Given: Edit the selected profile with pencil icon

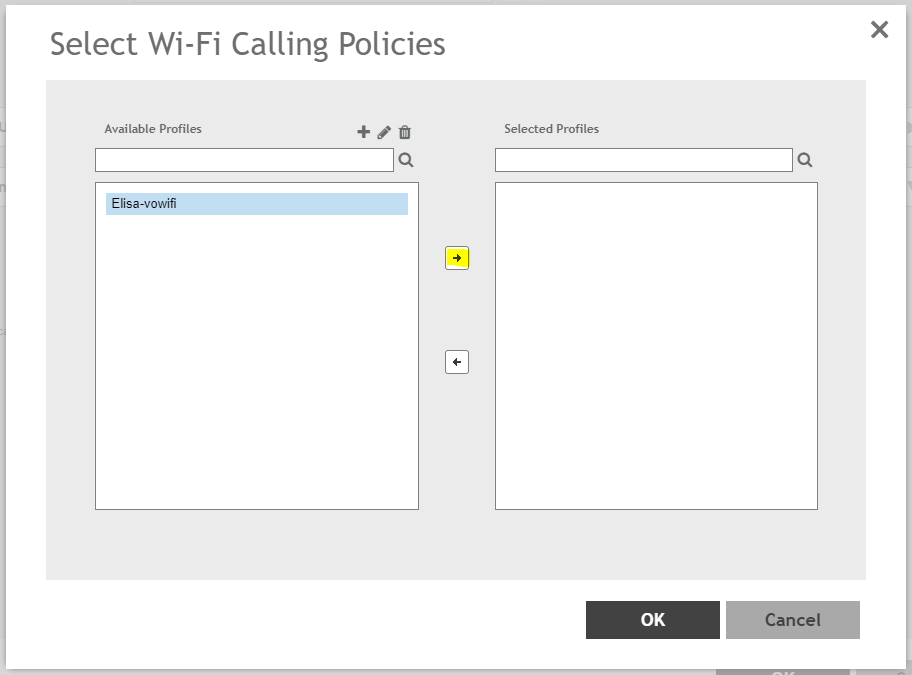Looking at the screenshot, I should click(x=384, y=132).
